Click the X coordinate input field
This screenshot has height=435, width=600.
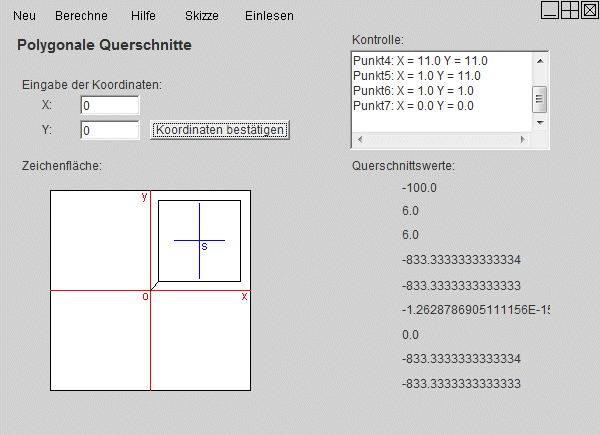pos(109,105)
